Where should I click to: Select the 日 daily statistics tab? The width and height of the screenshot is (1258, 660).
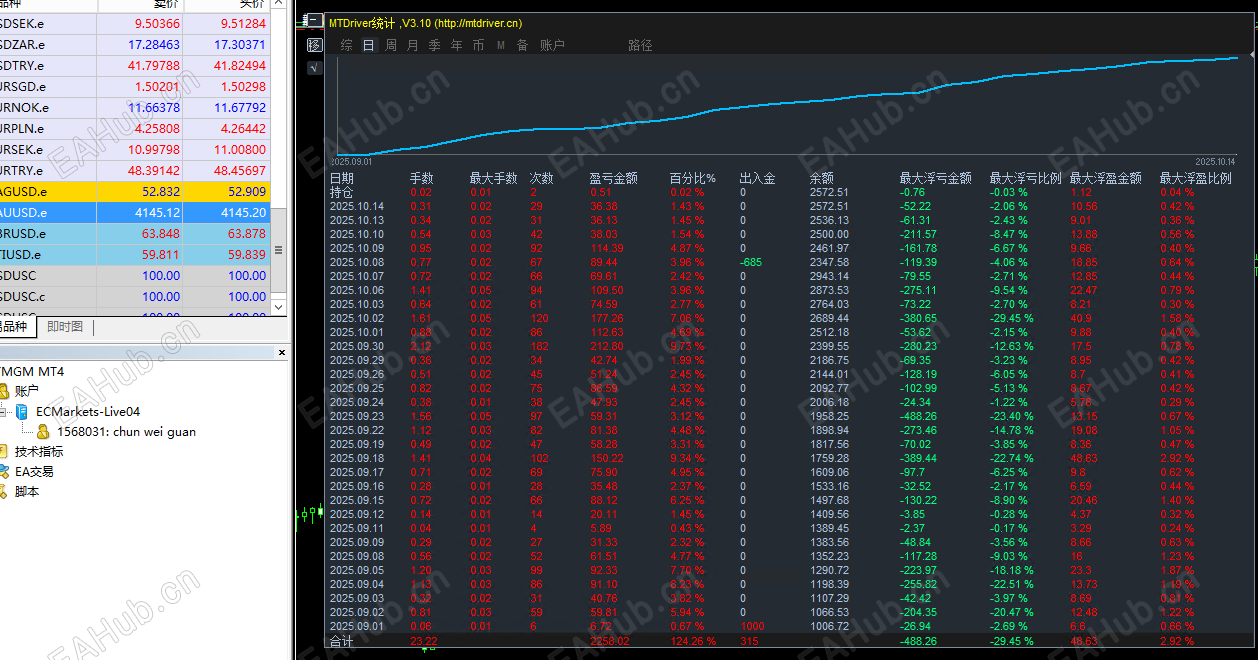click(x=368, y=44)
